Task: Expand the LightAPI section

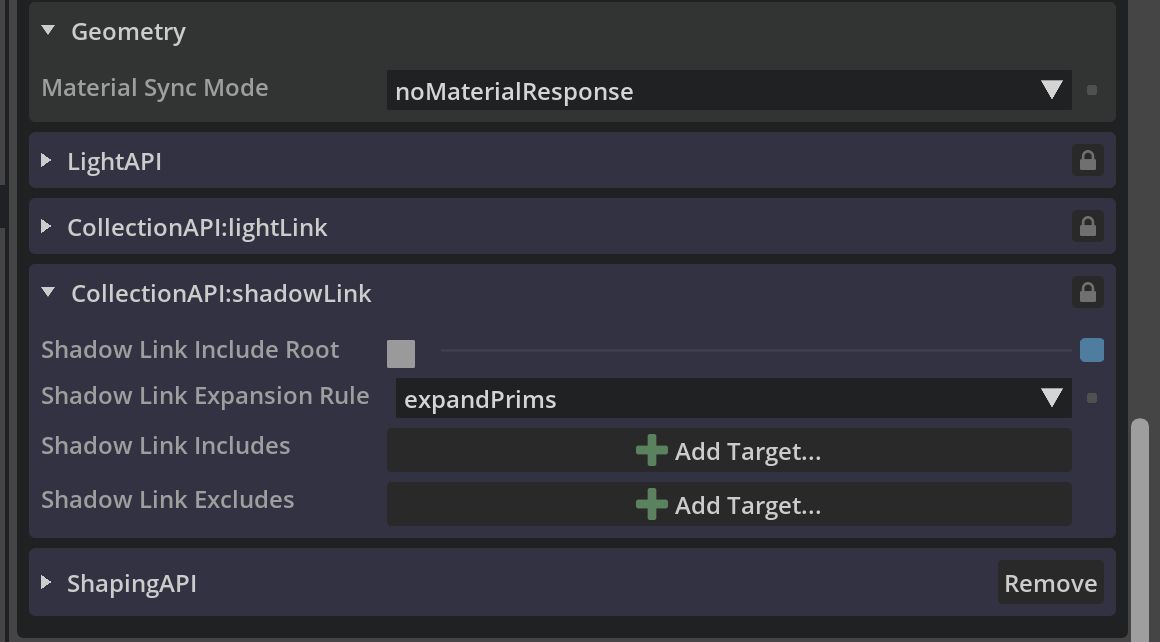Action: click(46, 160)
